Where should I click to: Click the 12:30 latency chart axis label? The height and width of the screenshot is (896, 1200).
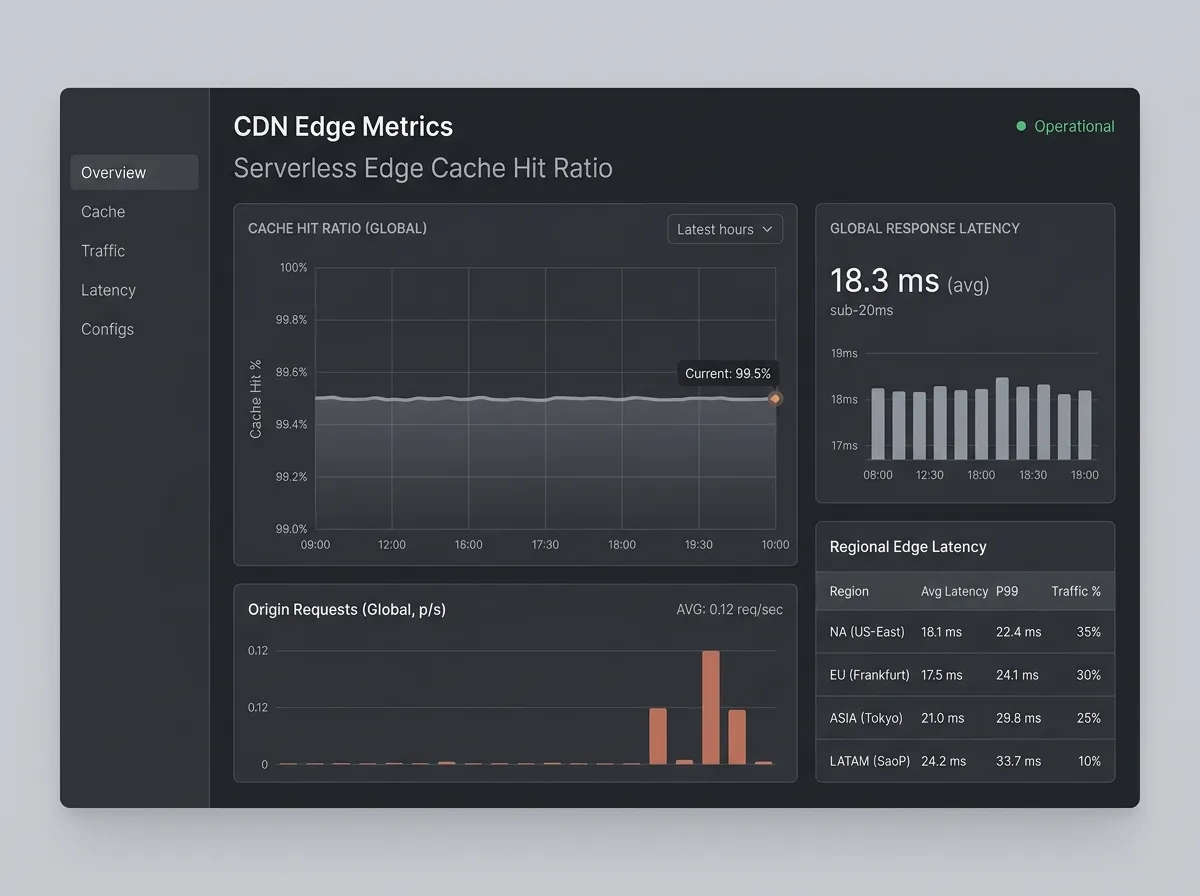click(929, 475)
